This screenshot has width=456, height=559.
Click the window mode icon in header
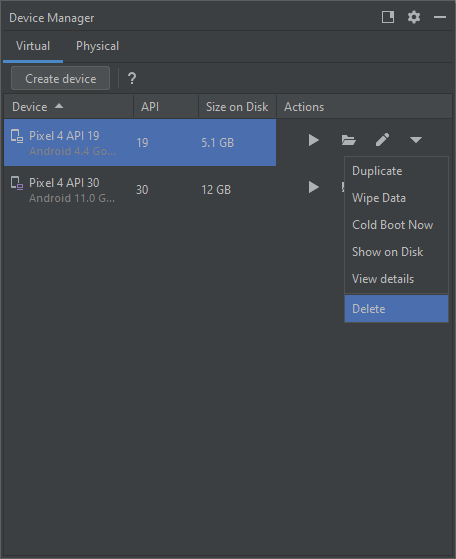point(388,17)
